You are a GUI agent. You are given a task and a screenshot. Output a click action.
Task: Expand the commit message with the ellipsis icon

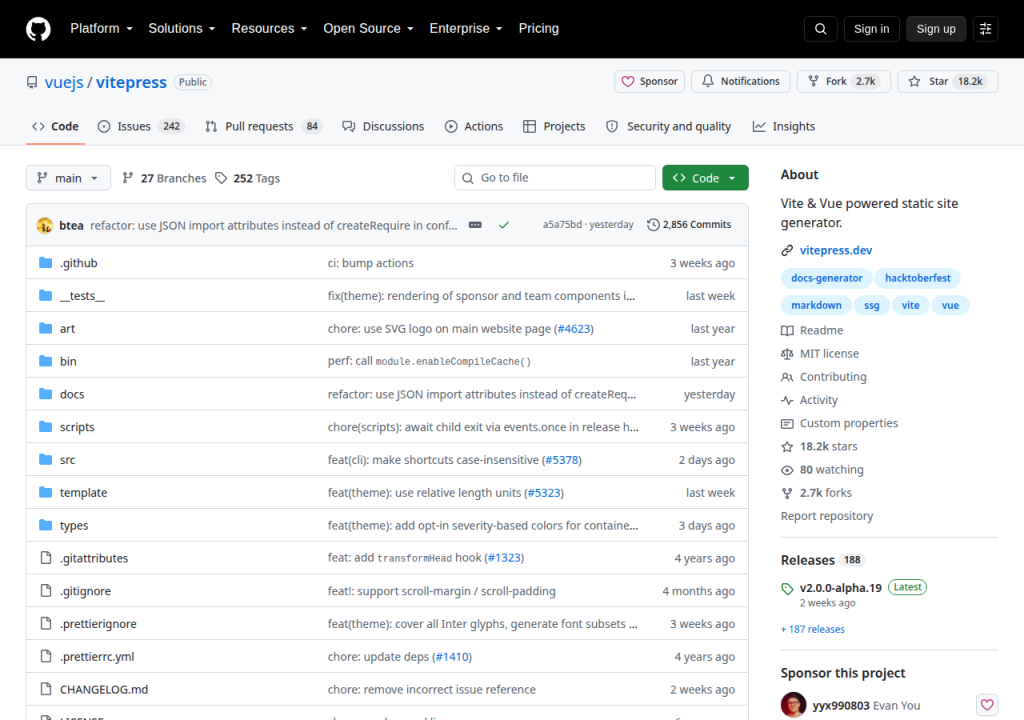pos(475,225)
